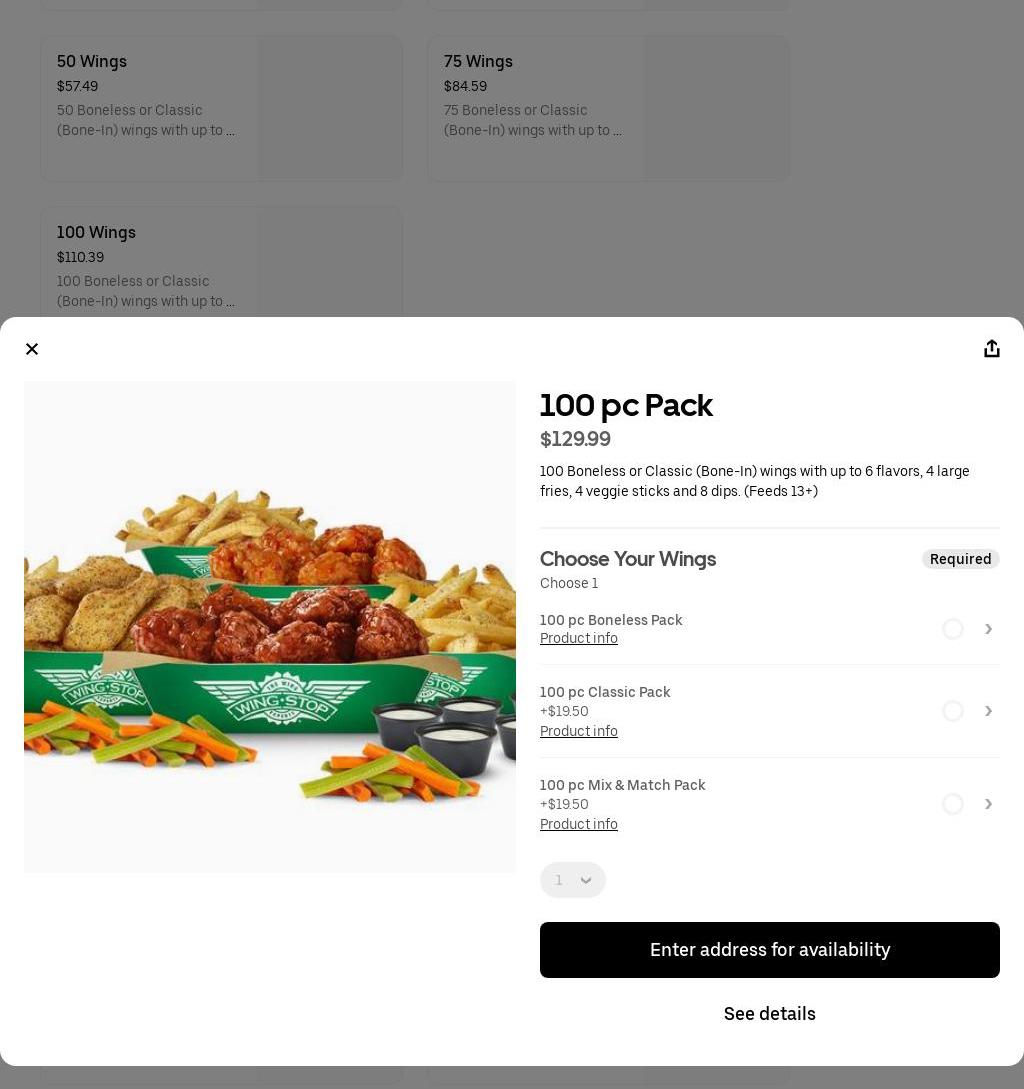The image size is (1024, 1089).
Task: Expand 100 pc Classic Pack chevron
Action: click(988, 711)
